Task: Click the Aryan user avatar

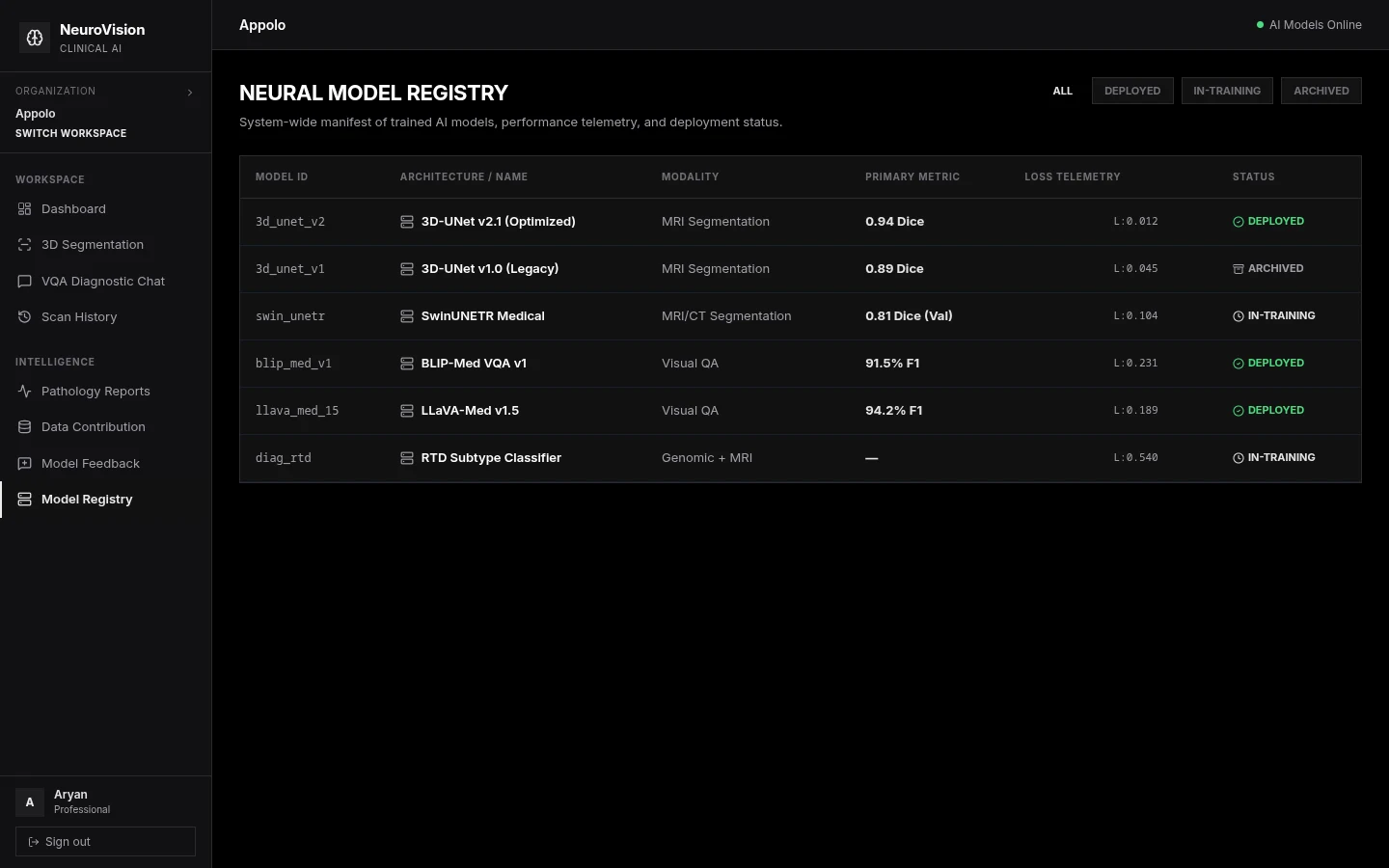Action: tap(30, 802)
